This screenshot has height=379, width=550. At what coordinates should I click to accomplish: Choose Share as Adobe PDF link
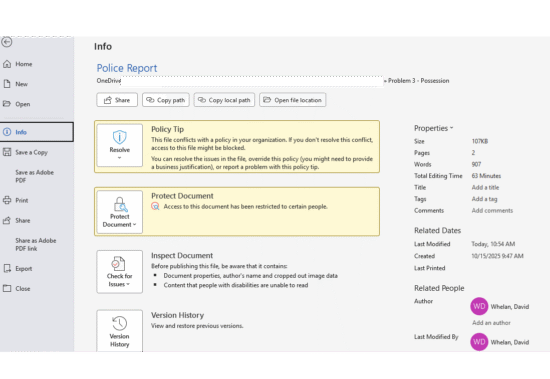click(37, 244)
